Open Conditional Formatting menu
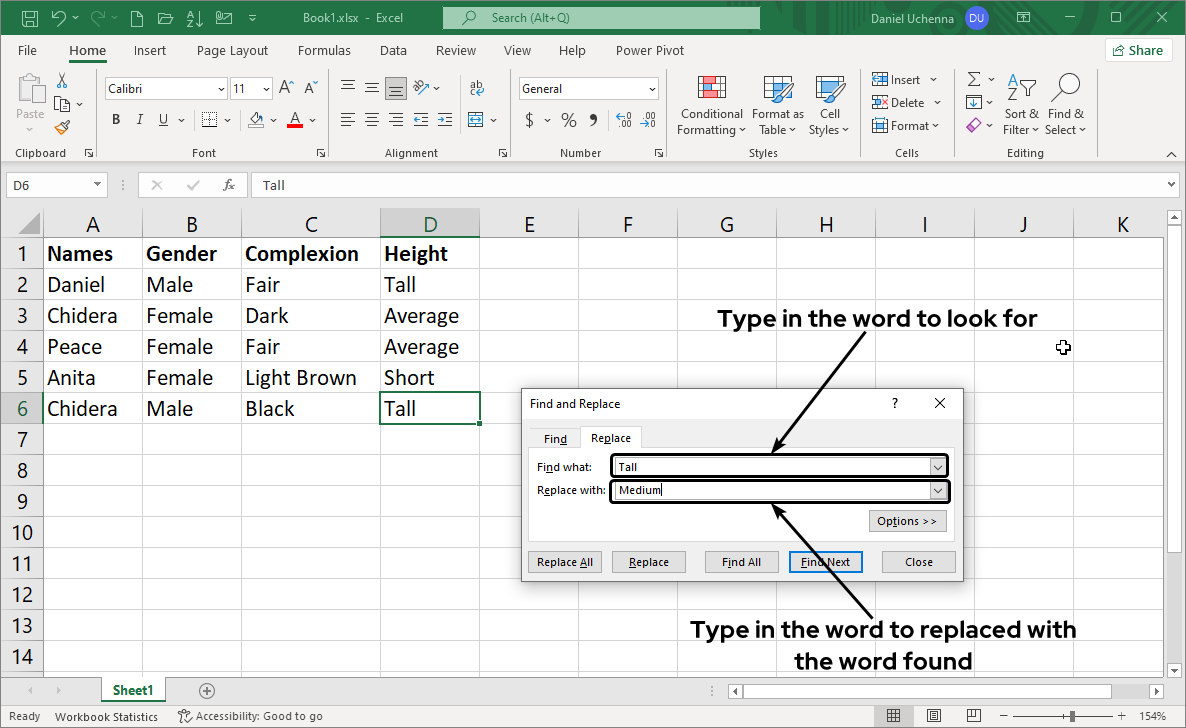 pos(711,105)
